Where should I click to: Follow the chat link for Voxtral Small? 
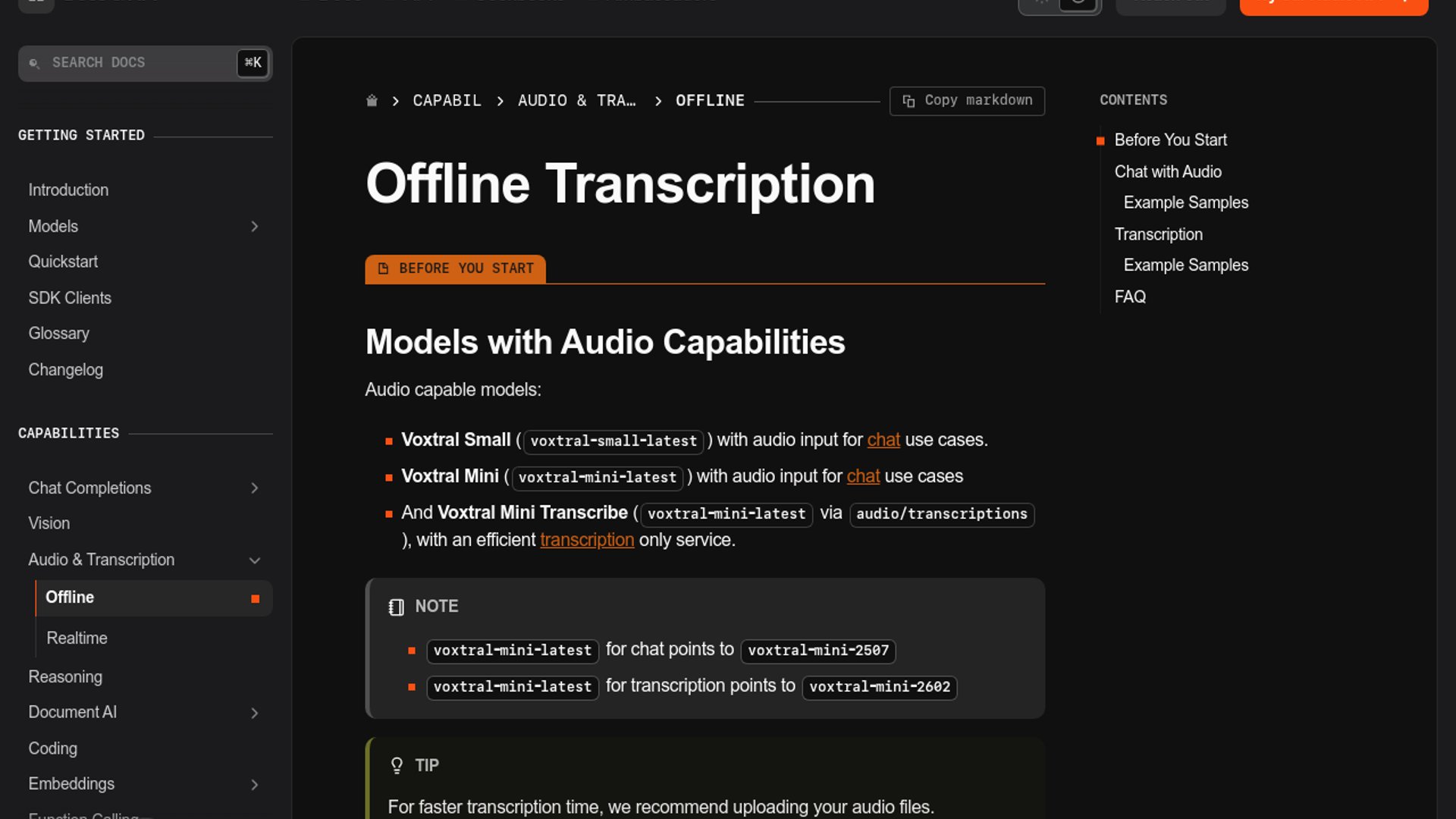pyautogui.click(x=883, y=440)
